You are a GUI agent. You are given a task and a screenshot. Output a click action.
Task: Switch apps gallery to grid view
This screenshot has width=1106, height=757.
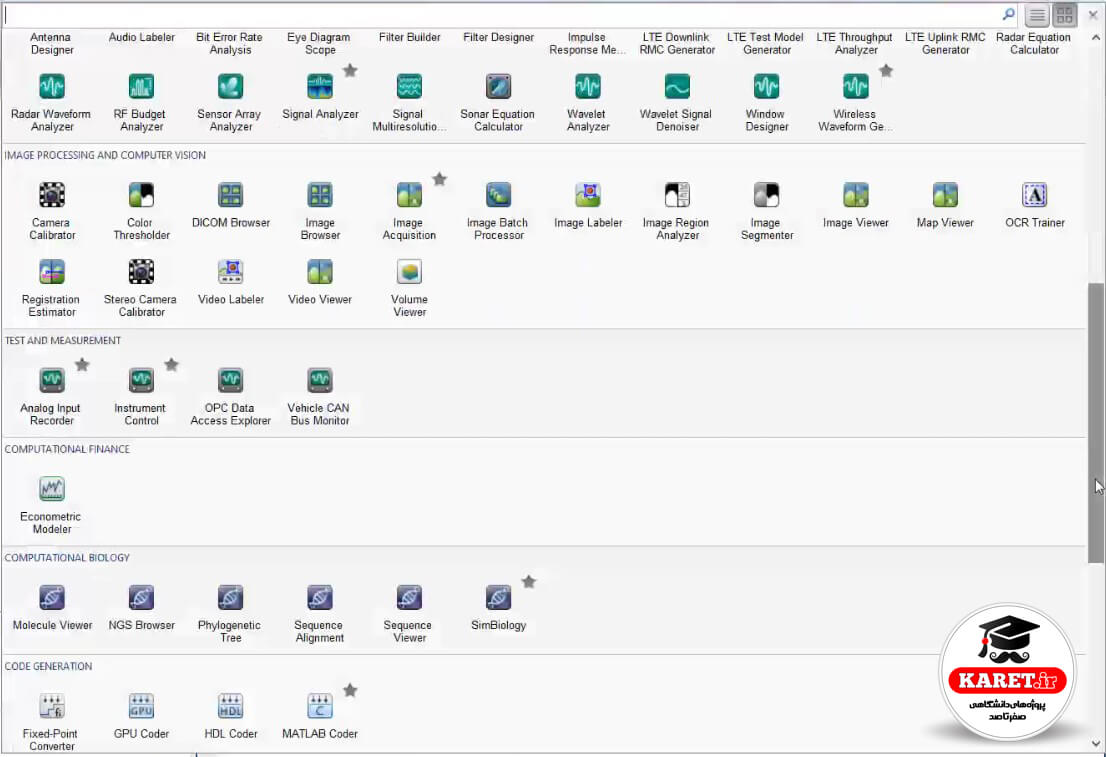[x=1064, y=15]
